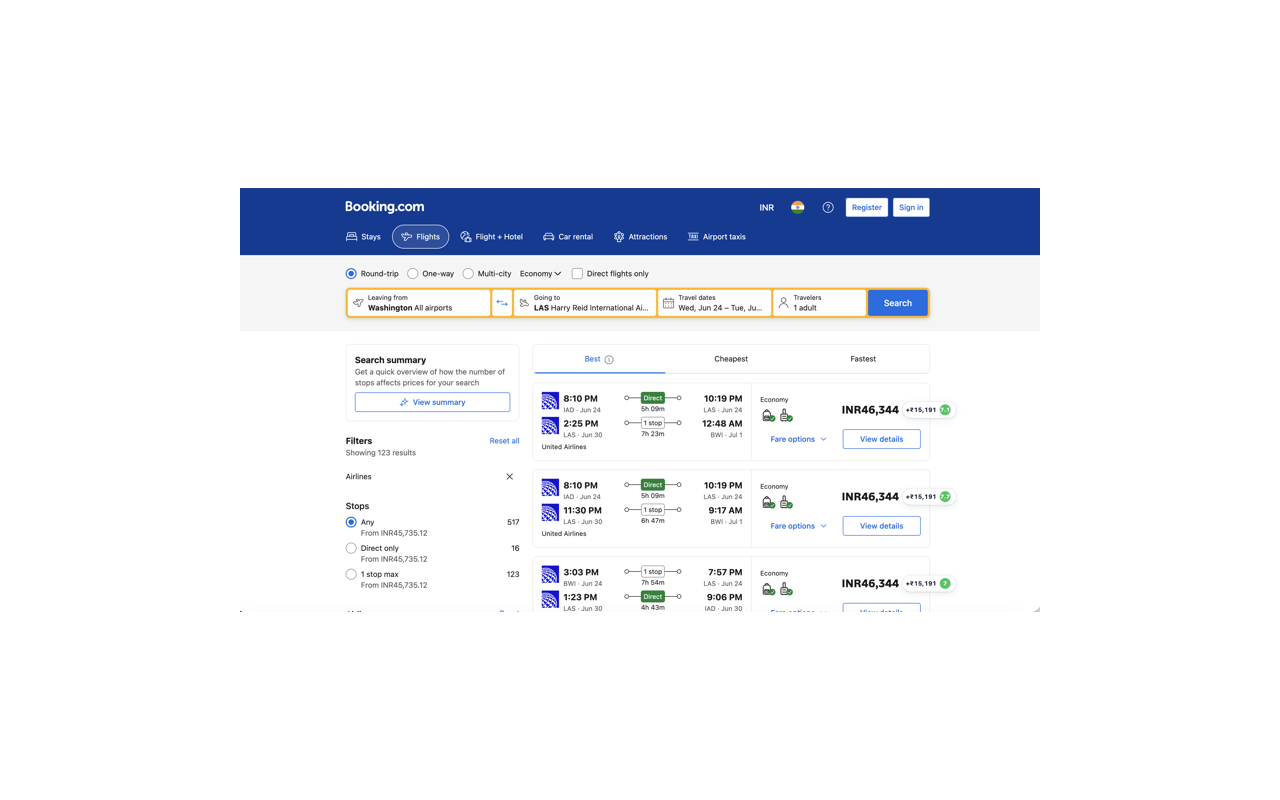
Task: Click the 12:48 AM arrival time
Action: coord(722,424)
